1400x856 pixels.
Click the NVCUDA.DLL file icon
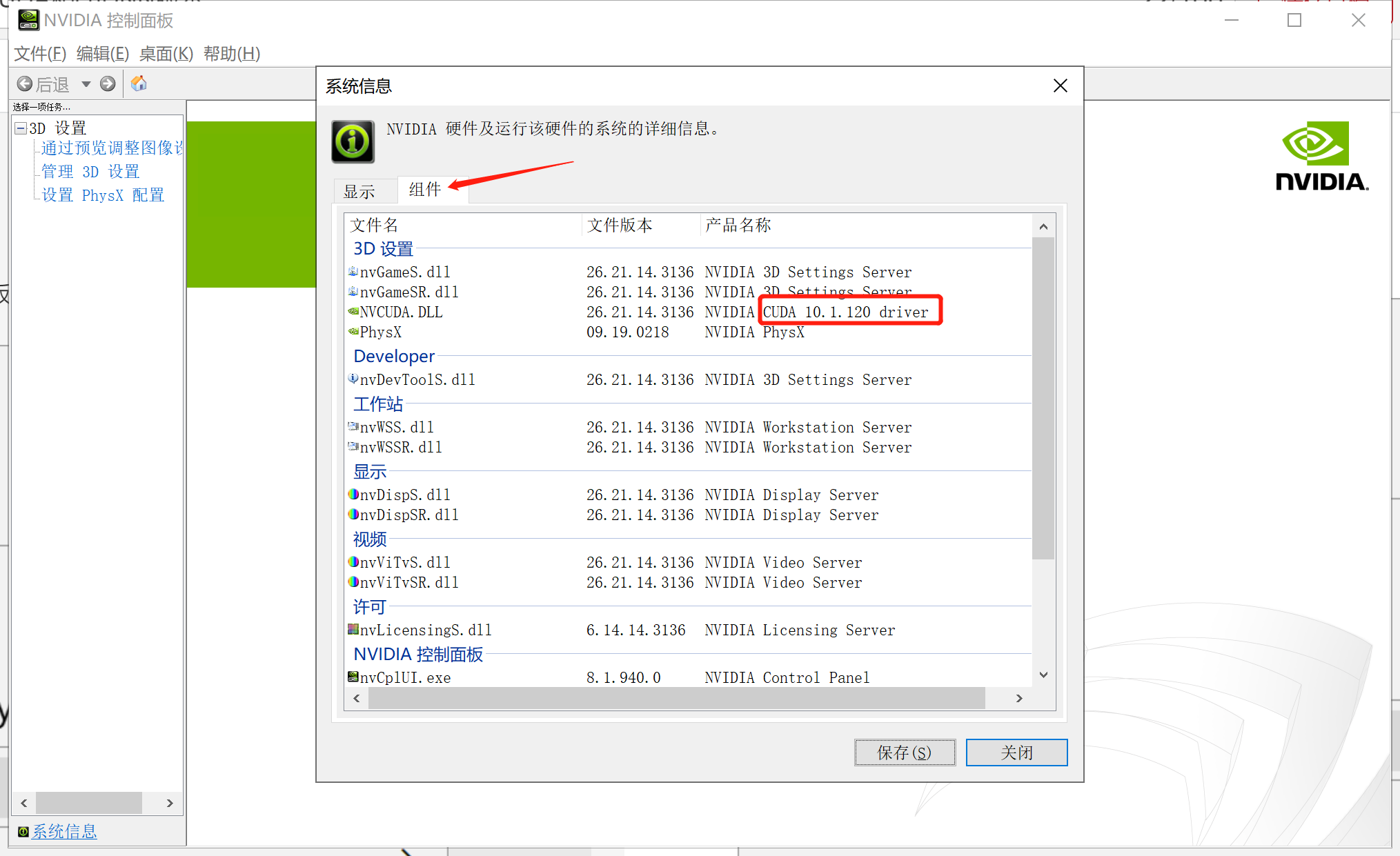point(353,312)
